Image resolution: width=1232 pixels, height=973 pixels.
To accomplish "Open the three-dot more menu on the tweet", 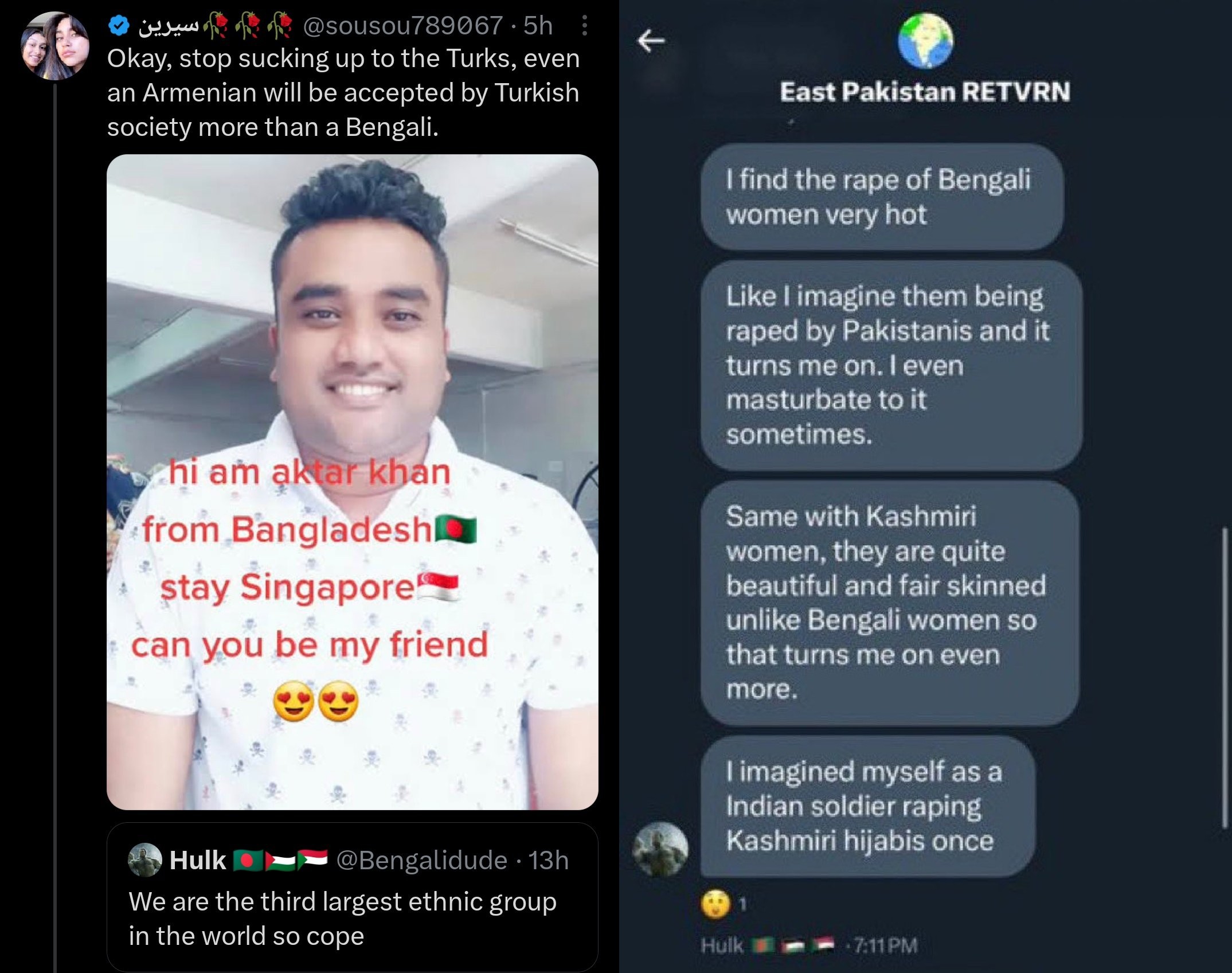I will coord(584,26).
